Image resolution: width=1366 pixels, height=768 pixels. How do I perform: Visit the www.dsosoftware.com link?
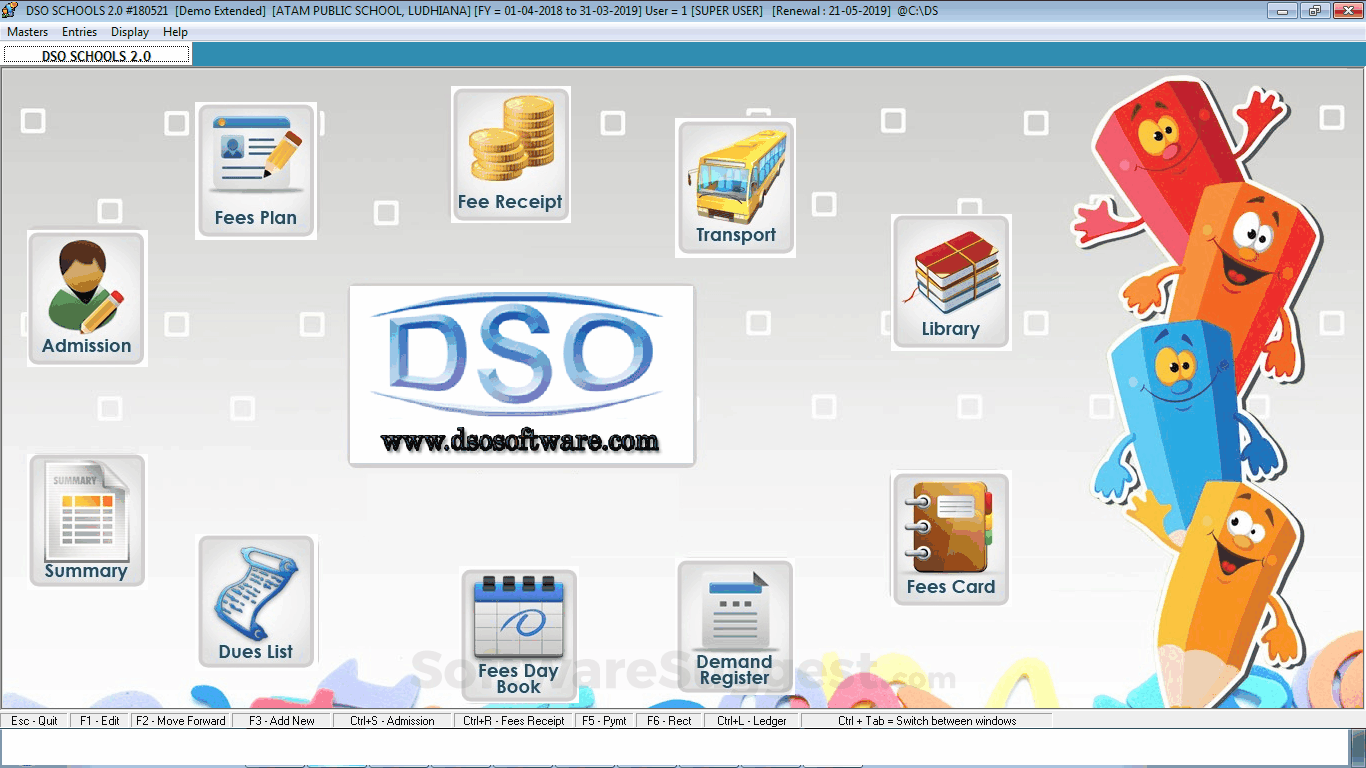pyautogui.click(x=521, y=440)
